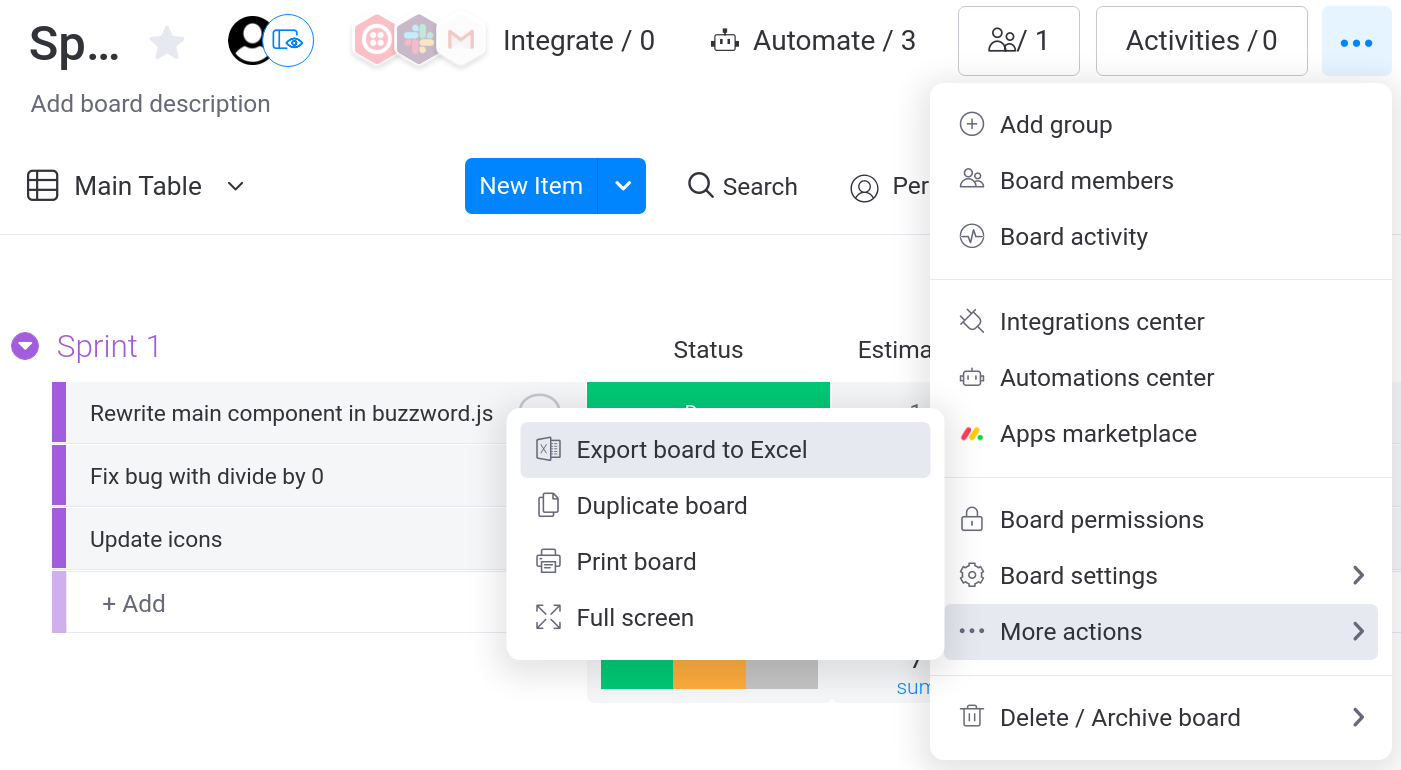This screenshot has width=1401, height=770.
Task: Open the Twilio integration icon
Action: pyautogui.click(x=377, y=40)
